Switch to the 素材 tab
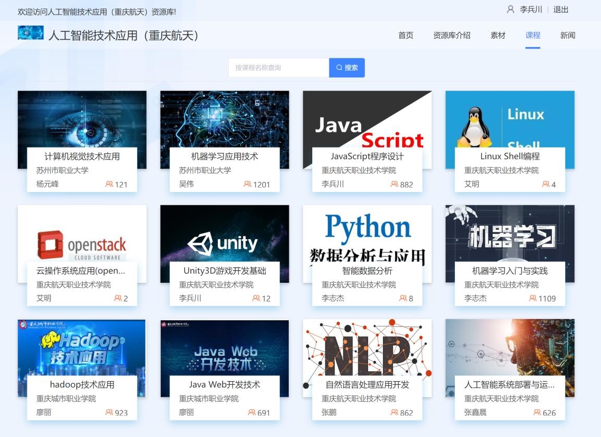601x437 pixels. click(498, 35)
